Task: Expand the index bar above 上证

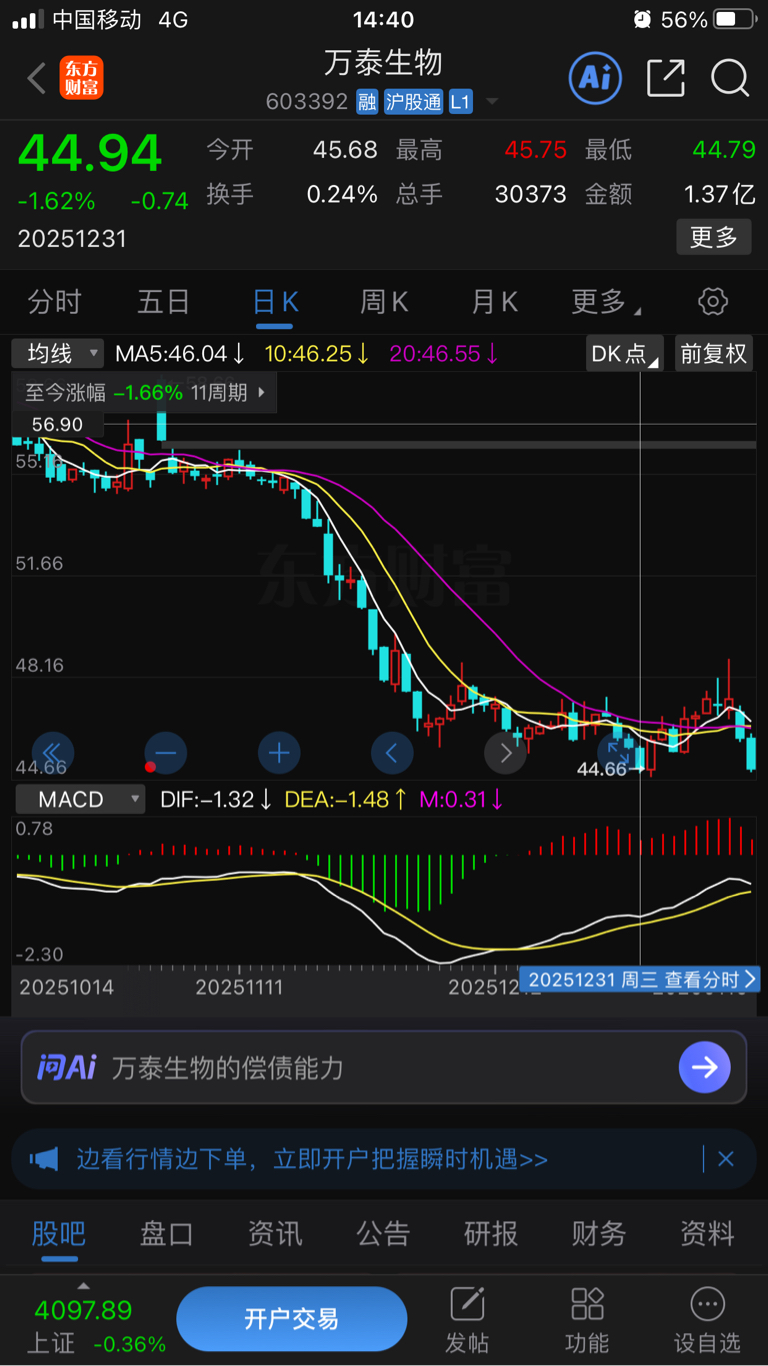Action: 84,1285
